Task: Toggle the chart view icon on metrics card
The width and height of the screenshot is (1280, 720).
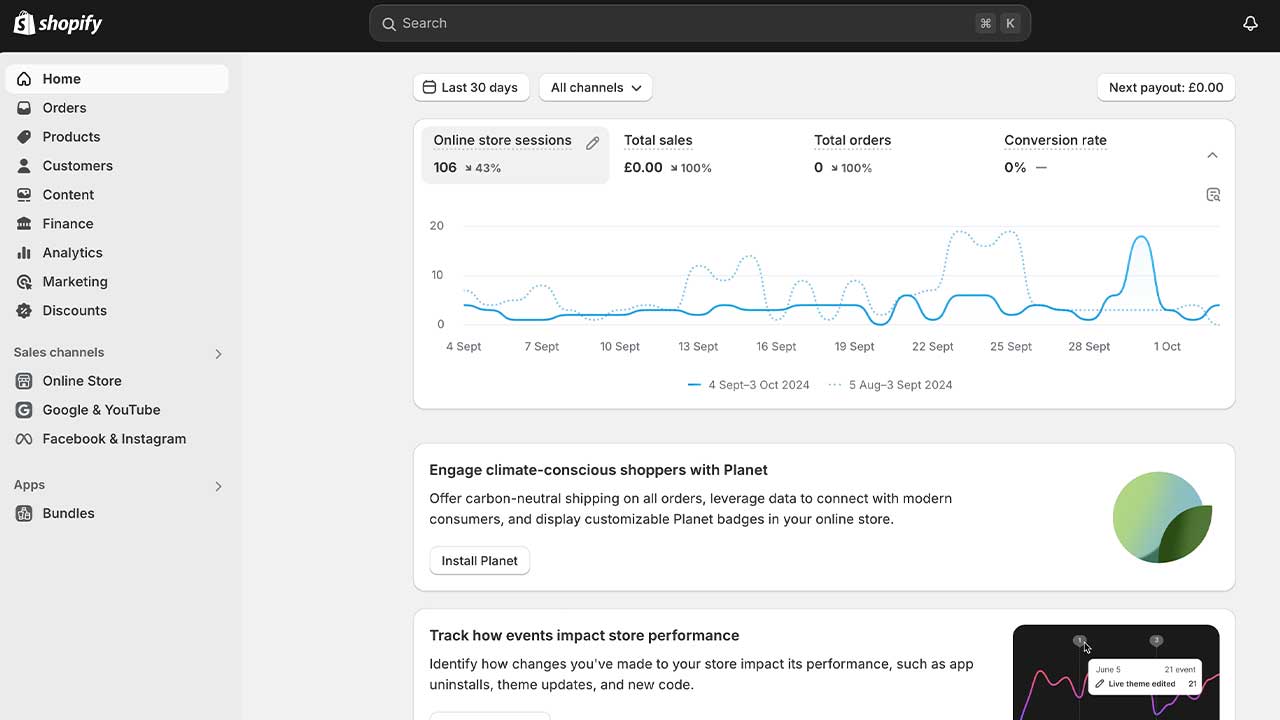Action: [x=1213, y=194]
